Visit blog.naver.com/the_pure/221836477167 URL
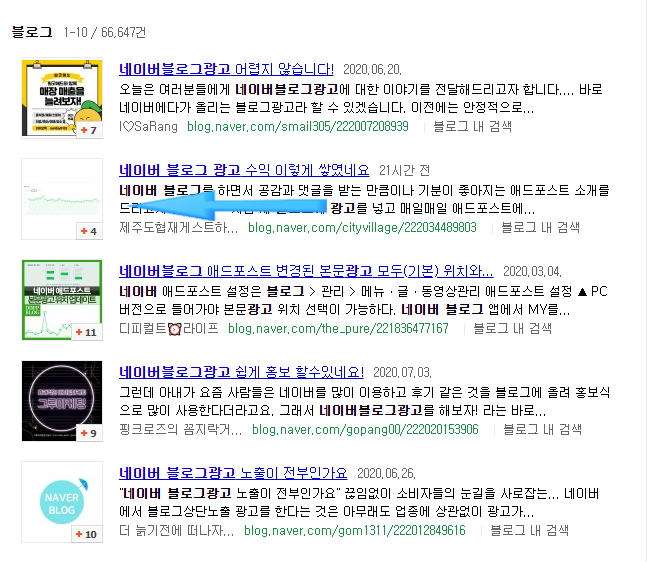 [x=338, y=329]
